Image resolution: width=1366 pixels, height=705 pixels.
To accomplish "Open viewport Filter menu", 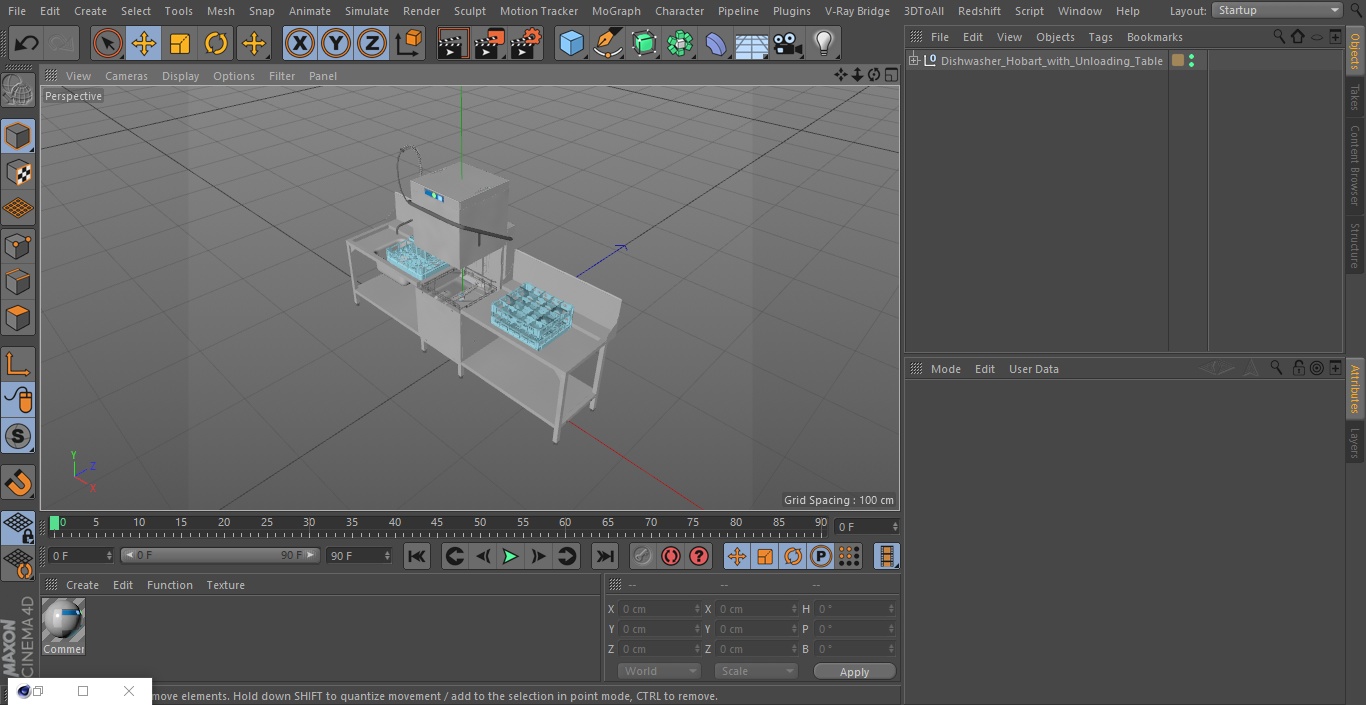I will point(282,76).
